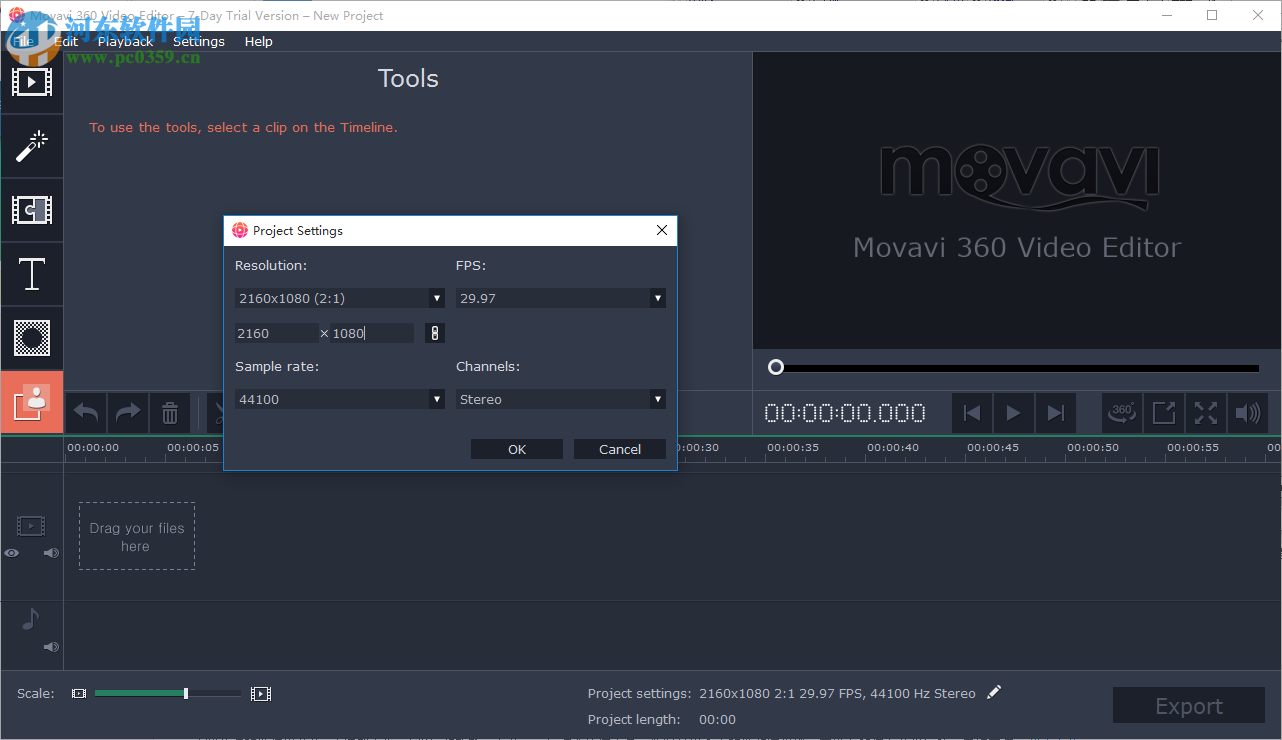Image resolution: width=1282 pixels, height=740 pixels.
Task: Select the Import media tool in sidebar
Action: pyautogui.click(x=31, y=82)
